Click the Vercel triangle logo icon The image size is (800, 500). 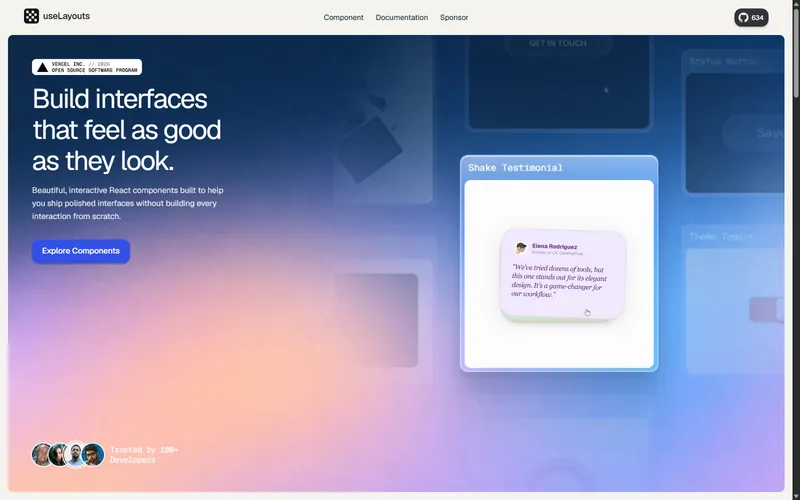coord(42,67)
